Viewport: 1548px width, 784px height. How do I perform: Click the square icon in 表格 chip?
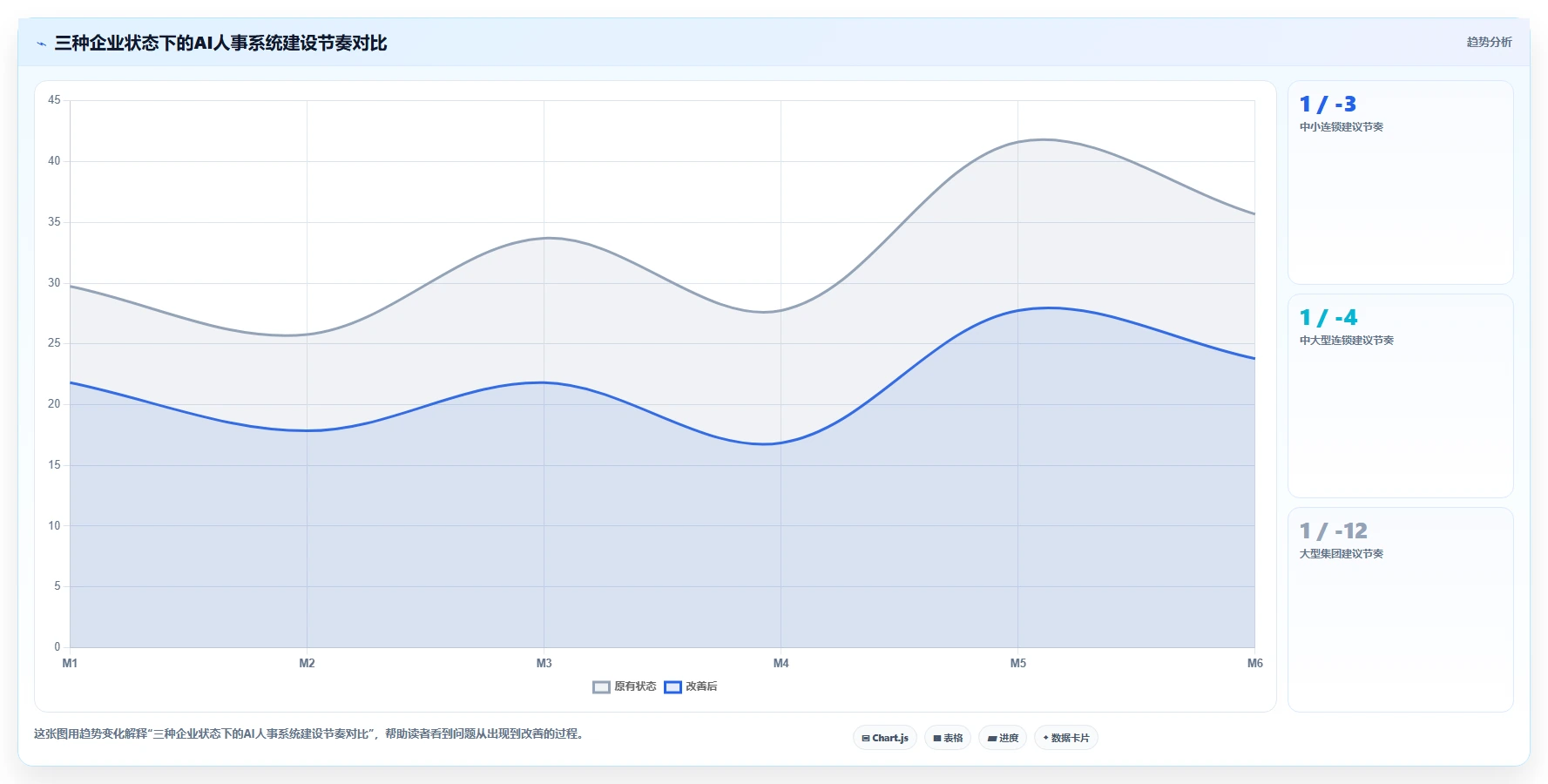[x=937, y=738]
